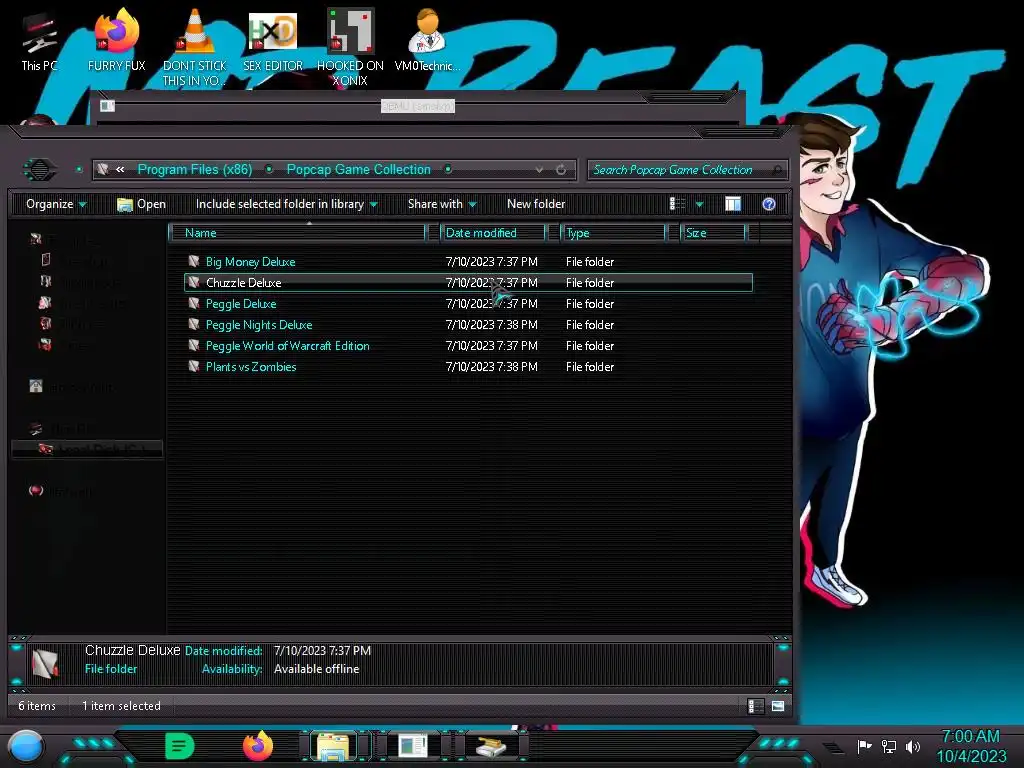Screen dimensions: 1024x768
Task: Click the breadcrumb chevron before Program Files
Action: tap(120, 170)
